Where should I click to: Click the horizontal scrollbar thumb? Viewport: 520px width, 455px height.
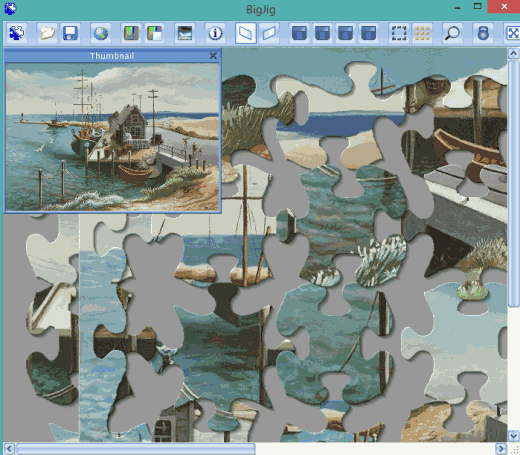click(x=136, y=449)
